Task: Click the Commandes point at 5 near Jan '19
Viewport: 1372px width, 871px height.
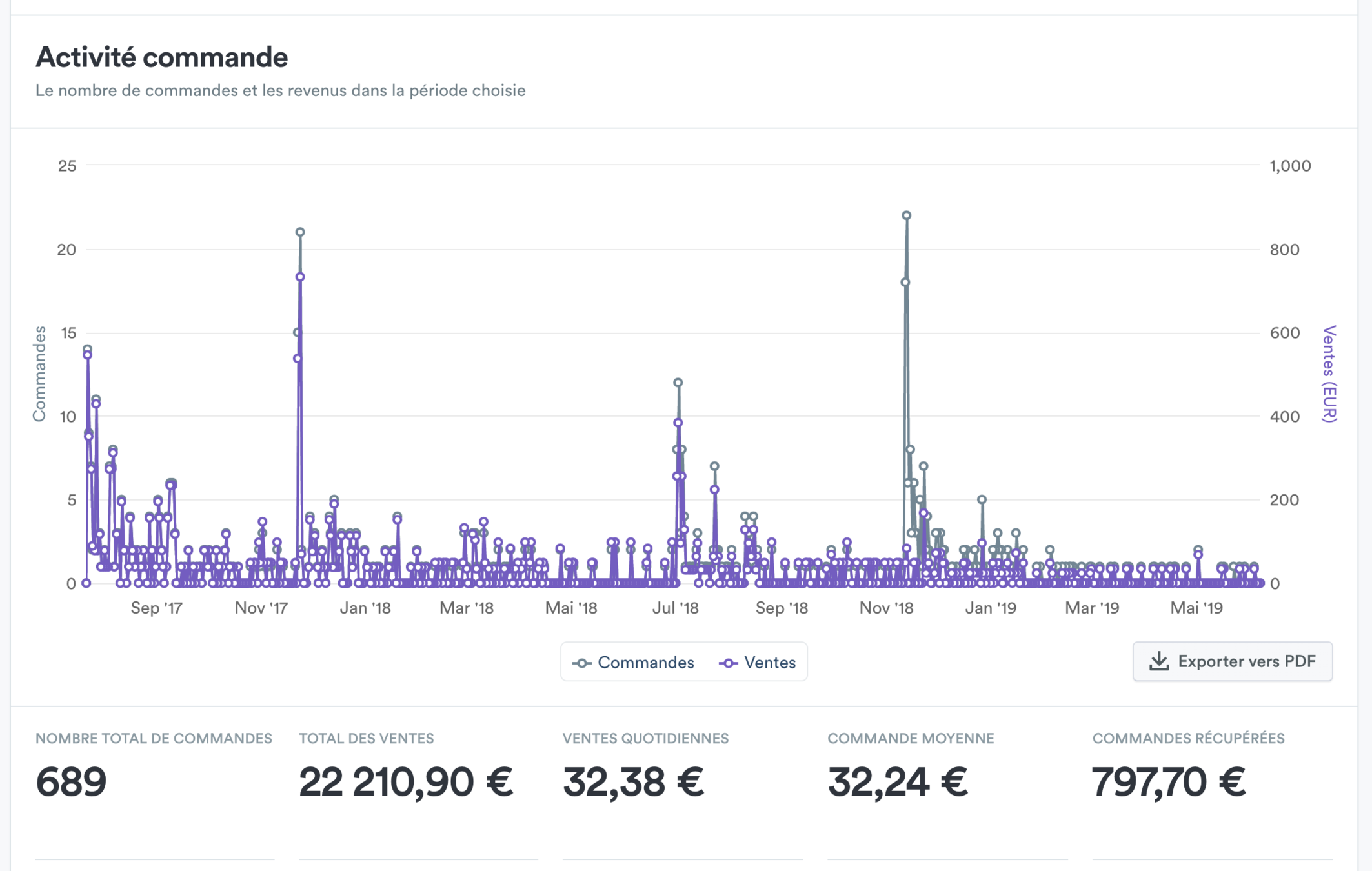Action: click(982, 499)
